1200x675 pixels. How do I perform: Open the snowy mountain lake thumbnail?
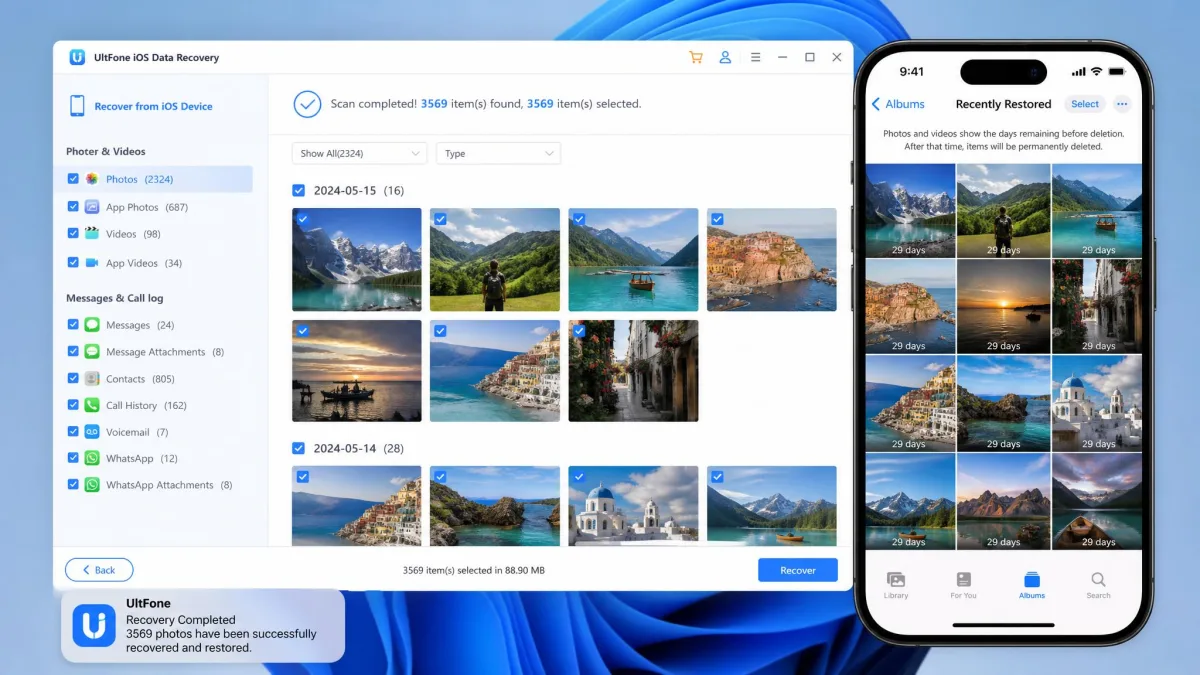coord(357,260)
